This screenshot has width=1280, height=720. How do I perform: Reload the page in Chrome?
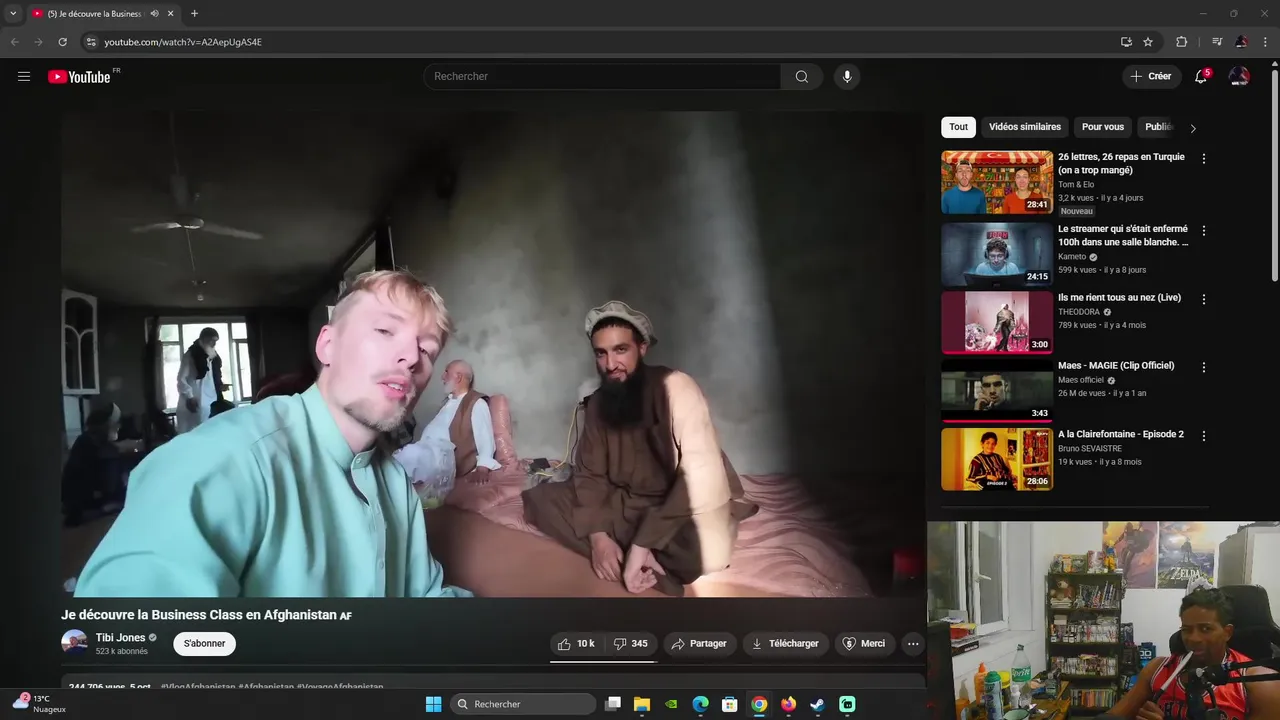(62, 42)
